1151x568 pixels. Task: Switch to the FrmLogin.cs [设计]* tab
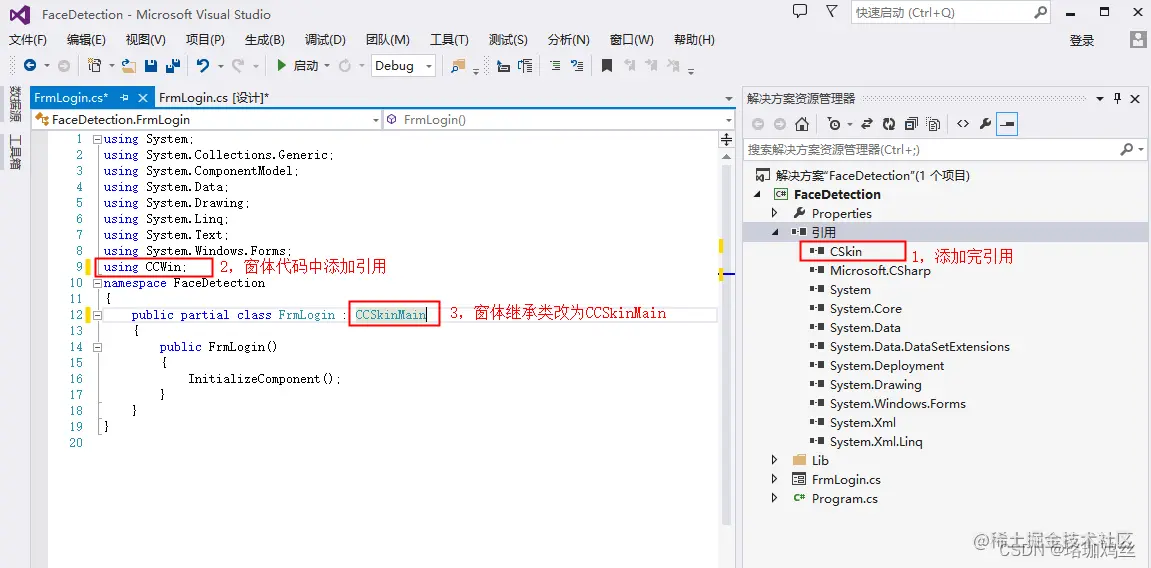(x=214, y=98)
